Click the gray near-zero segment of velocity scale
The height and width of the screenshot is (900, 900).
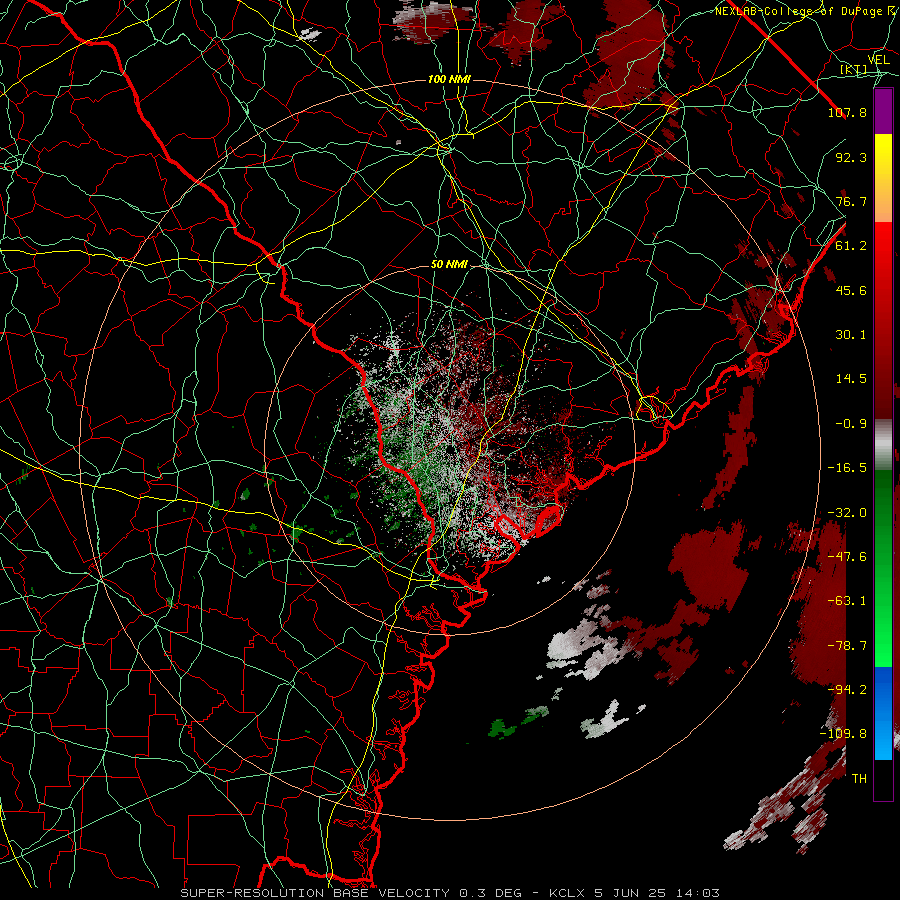[x=883, y=445]
